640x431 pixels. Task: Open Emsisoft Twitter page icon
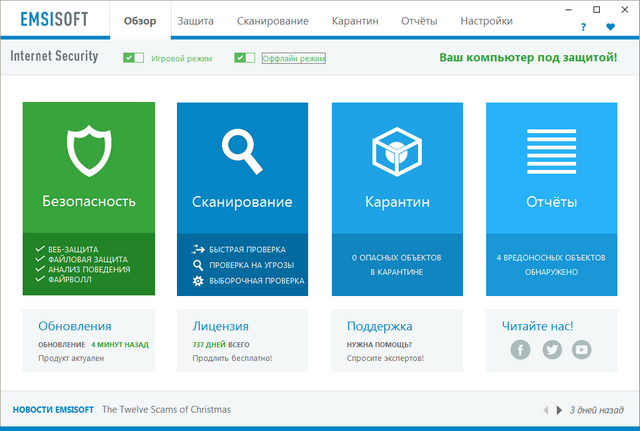551,350
